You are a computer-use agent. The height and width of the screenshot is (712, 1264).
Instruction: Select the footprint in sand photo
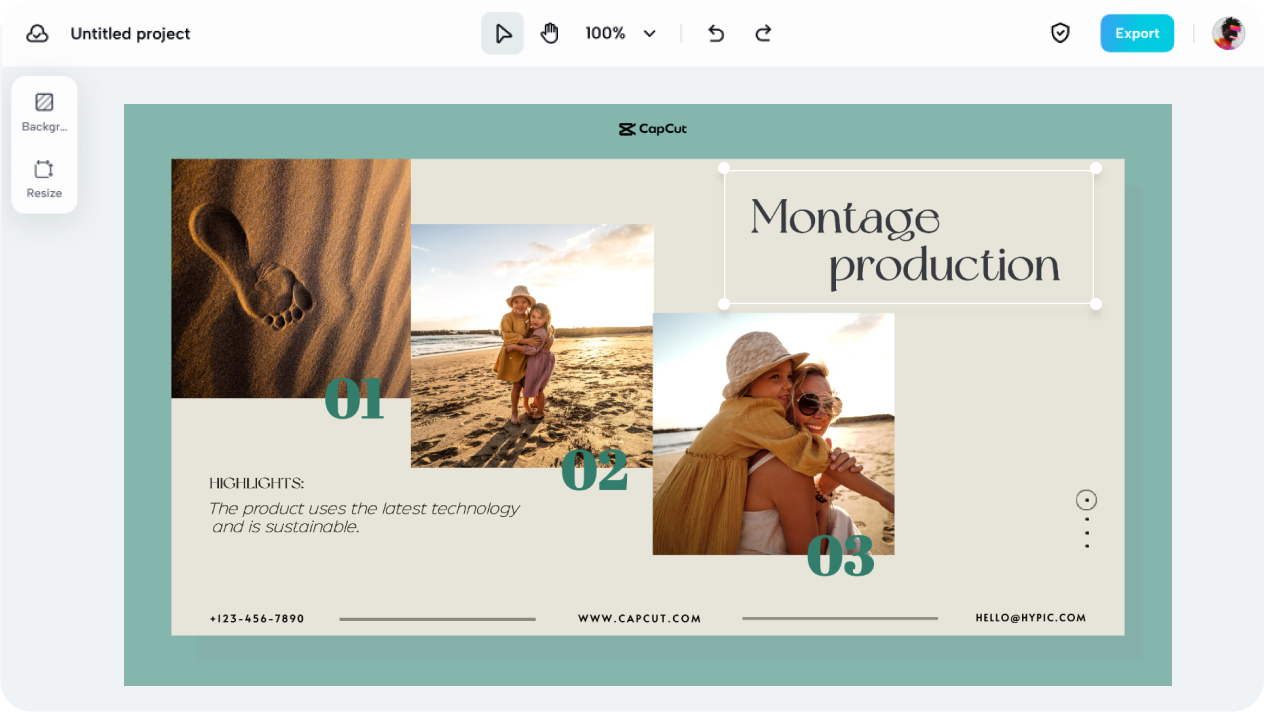(291, 278)
